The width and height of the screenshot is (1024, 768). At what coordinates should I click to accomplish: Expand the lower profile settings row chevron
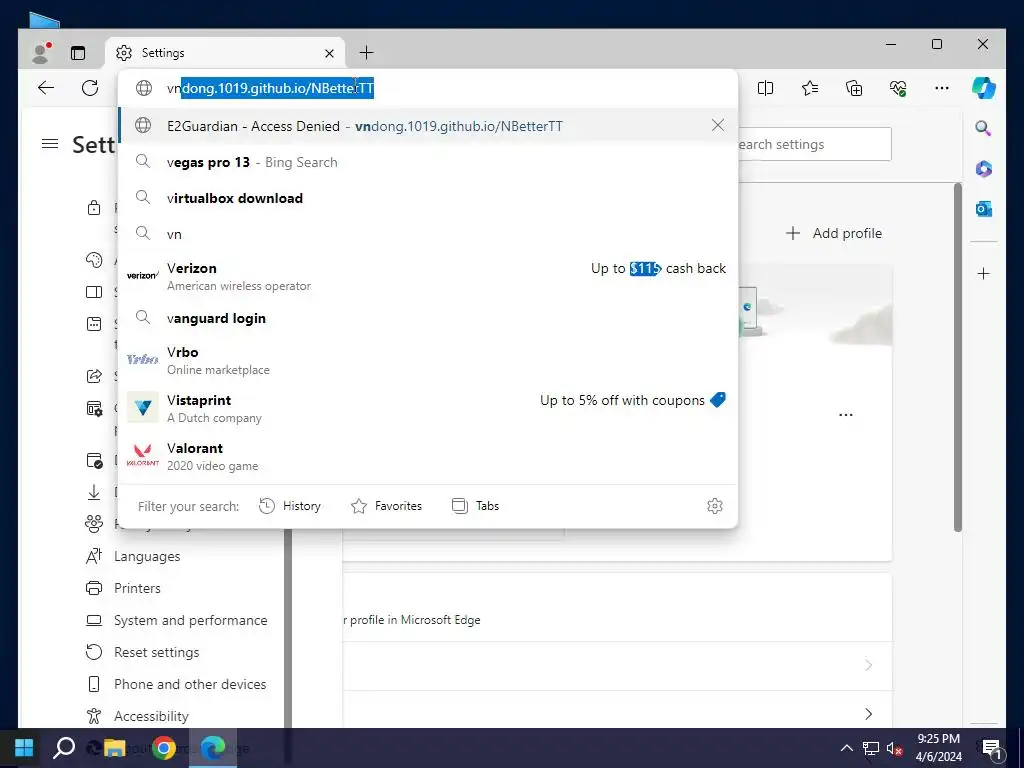pyautogui.click(x=869, y=714)
